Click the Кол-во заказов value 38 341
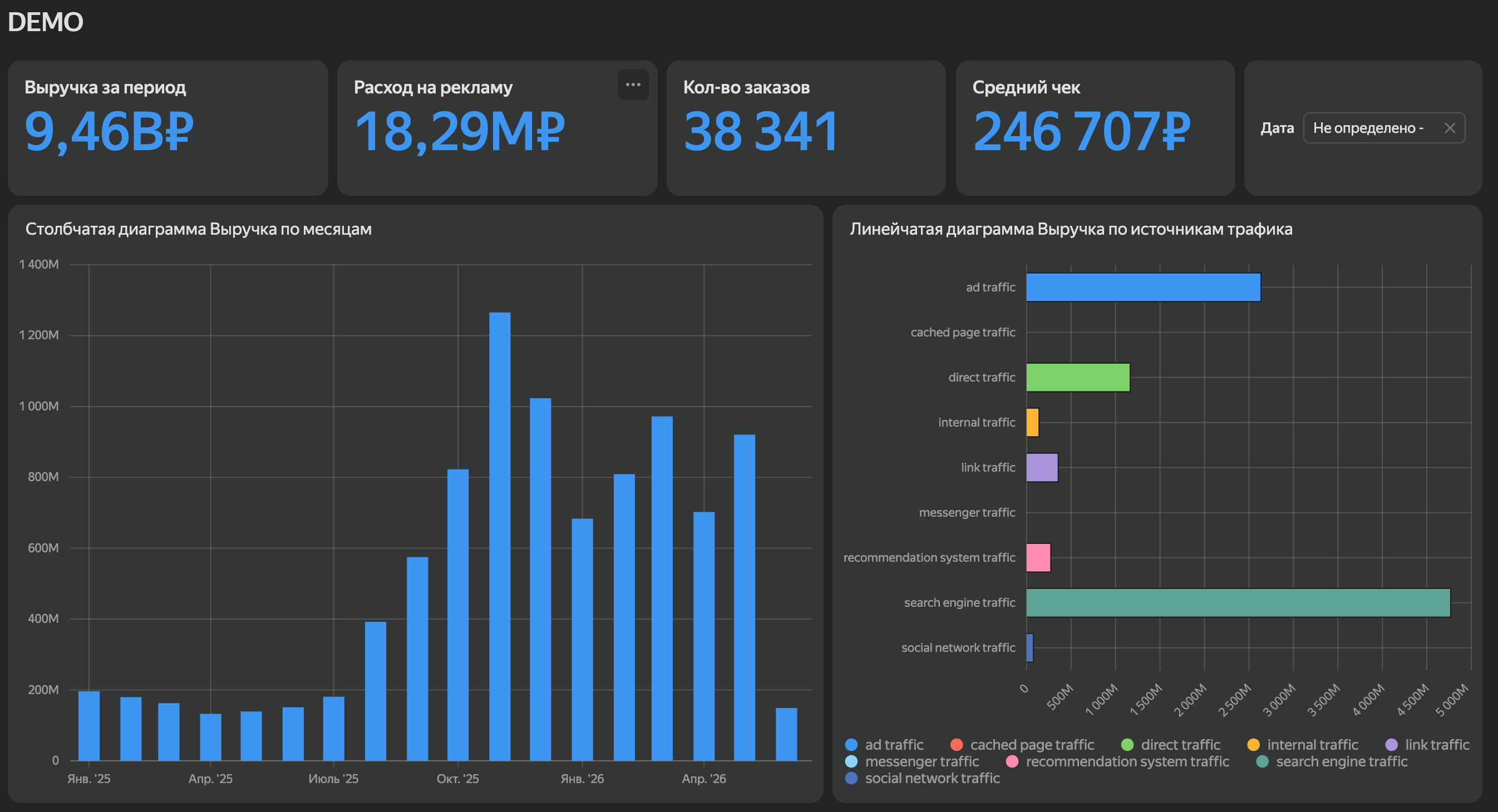1498x812 pixels. point(761,132)
